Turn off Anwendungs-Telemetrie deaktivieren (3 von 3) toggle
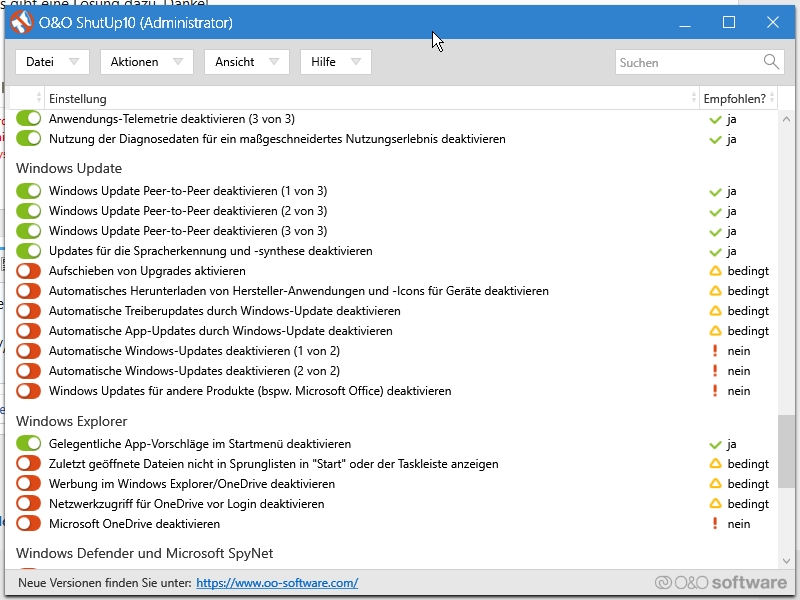 (x=28, y=118)
